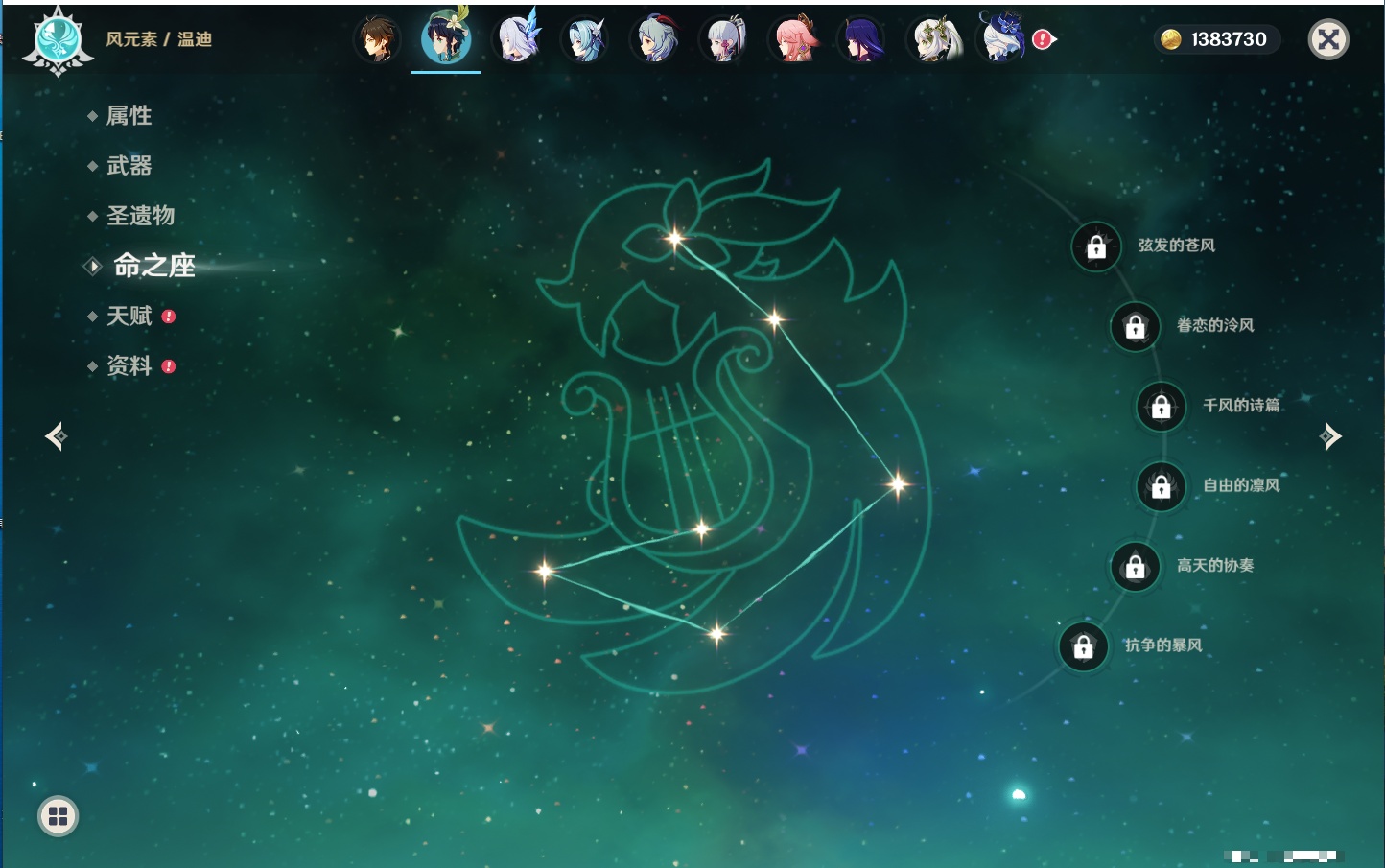1385x868 pixels.
Task: Select Nahida's portrait in character bar
Action: click(x=933, y=40)
